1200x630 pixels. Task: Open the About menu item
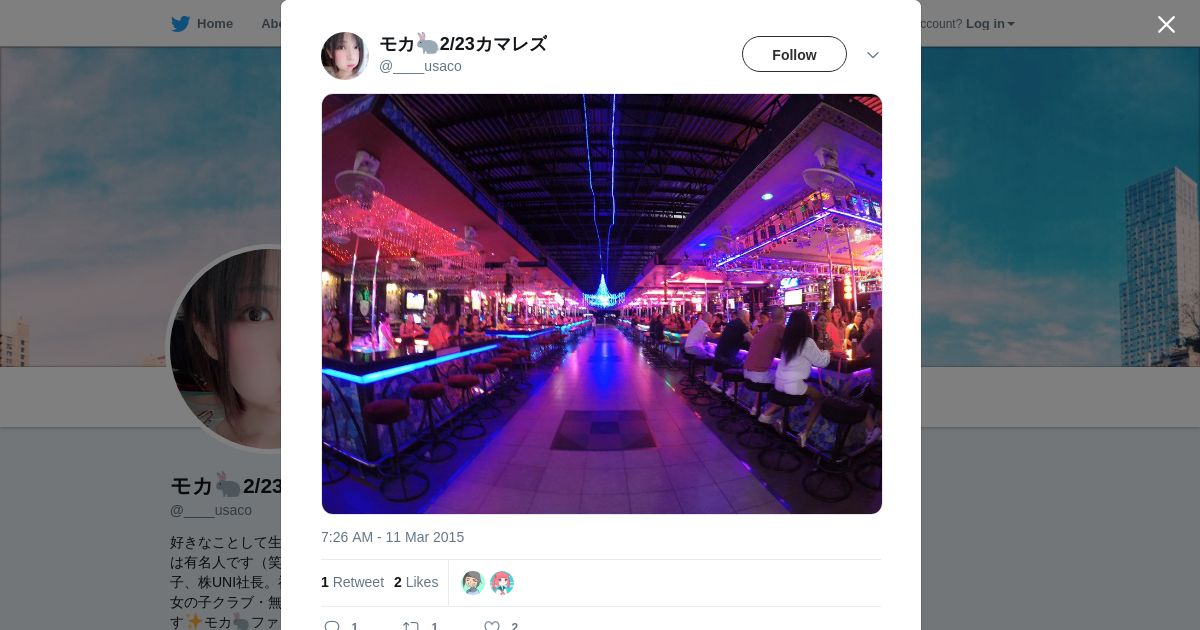click(x=271, y=24)
